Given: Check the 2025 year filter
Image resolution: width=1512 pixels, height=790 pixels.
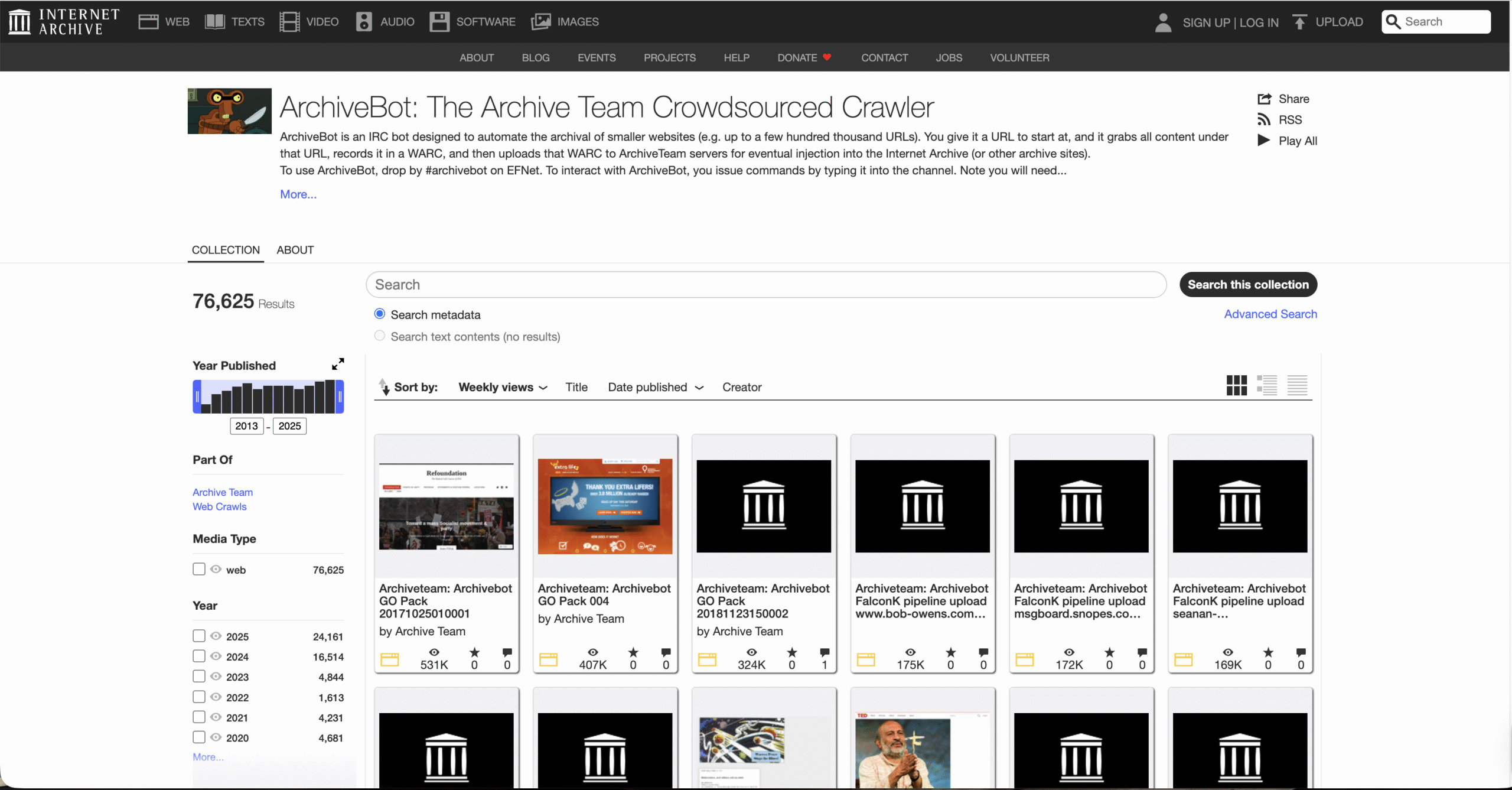Looking at the screenshot, I should pos(199,636).
